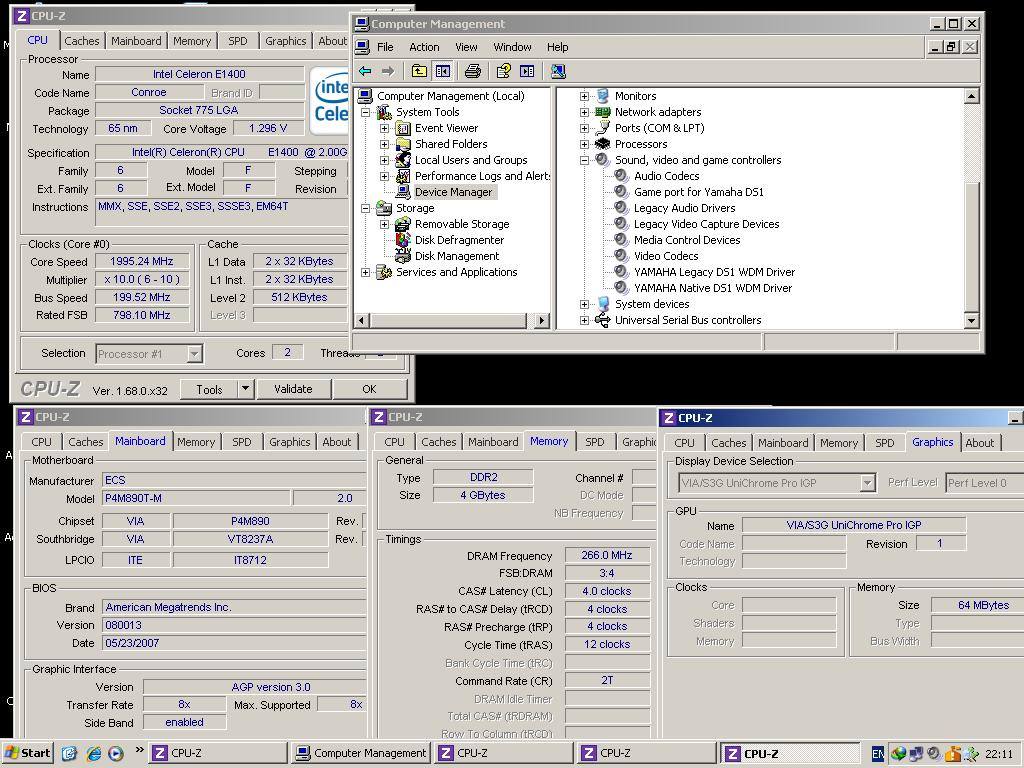This screenshot has width=1024, height=768.
Task: Click the Print toolbar icon
Action: 473,71
